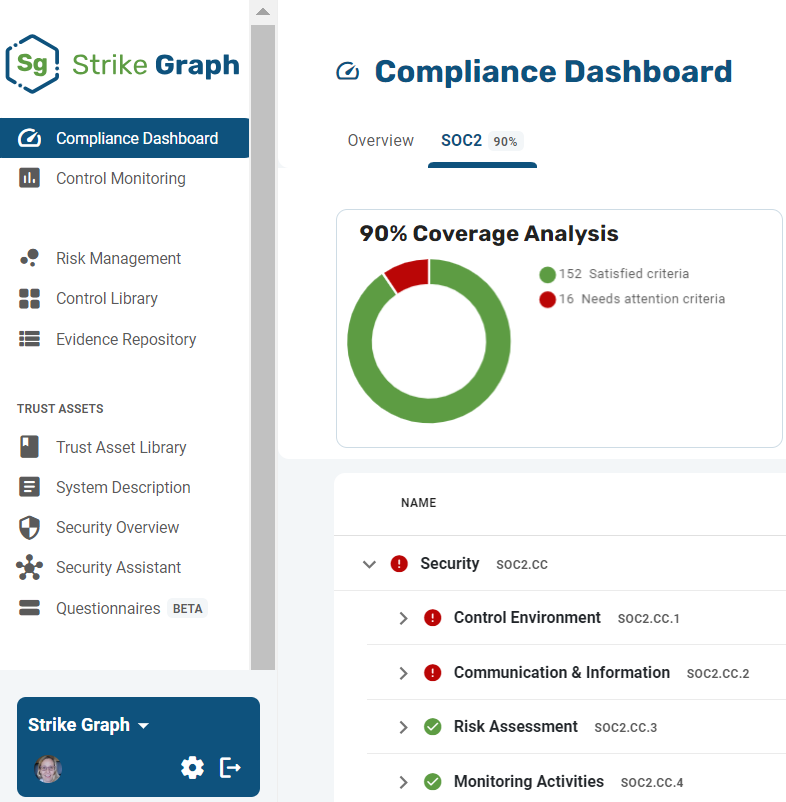Viewport: 786px width, 802px height.
Task: Click the Evidence Repository list icon
Action: coord(29,339)
